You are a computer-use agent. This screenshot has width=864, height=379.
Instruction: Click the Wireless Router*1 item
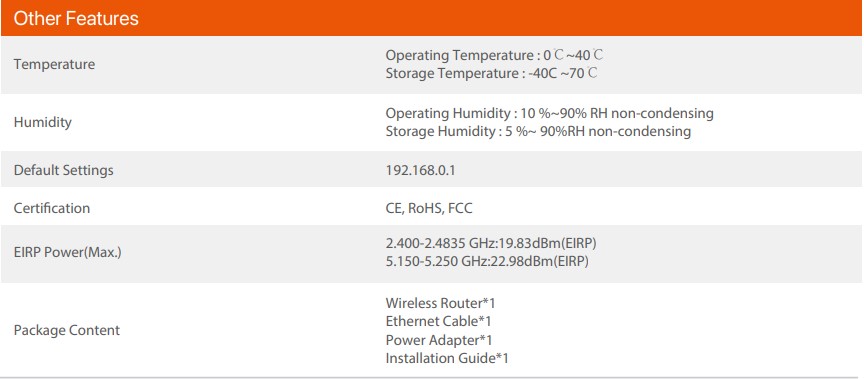click(441, 303)
